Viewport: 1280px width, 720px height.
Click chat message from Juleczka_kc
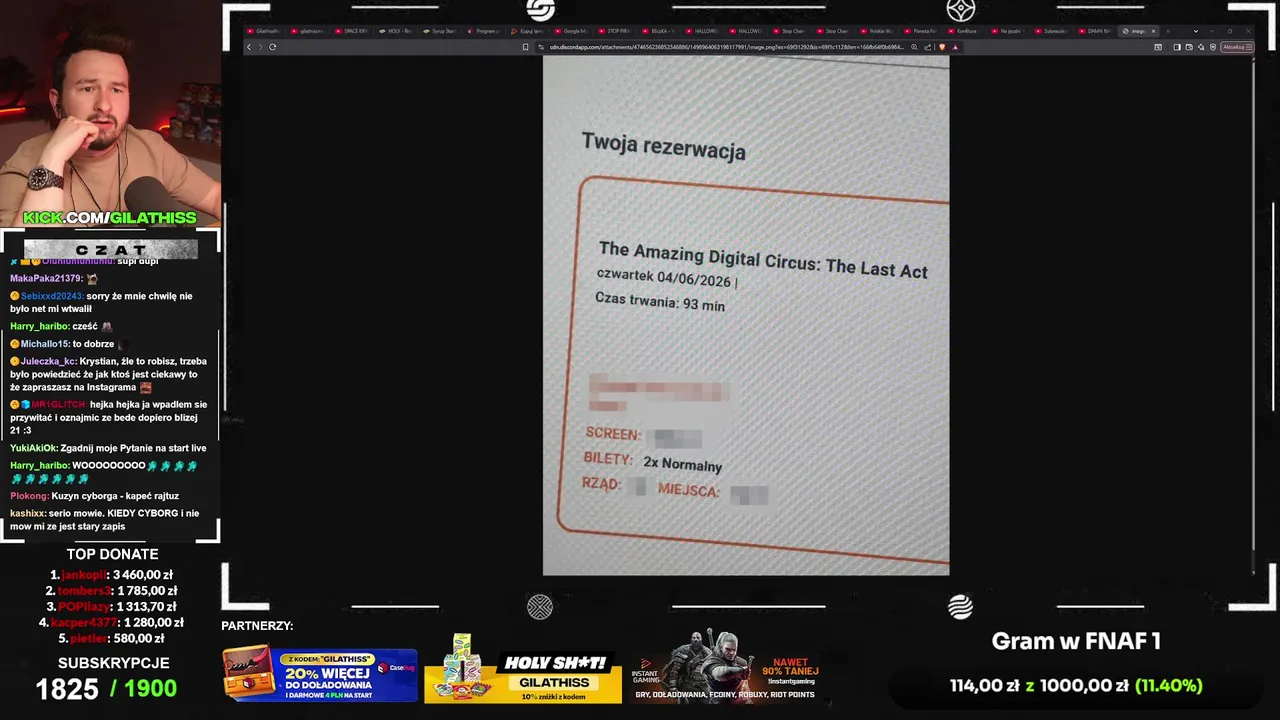coord(108,374)
